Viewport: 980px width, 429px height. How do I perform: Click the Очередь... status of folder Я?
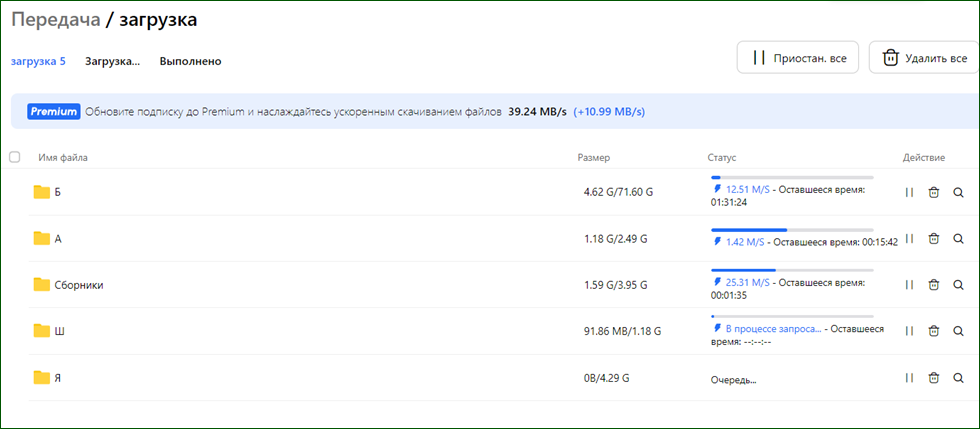point(733,379)
